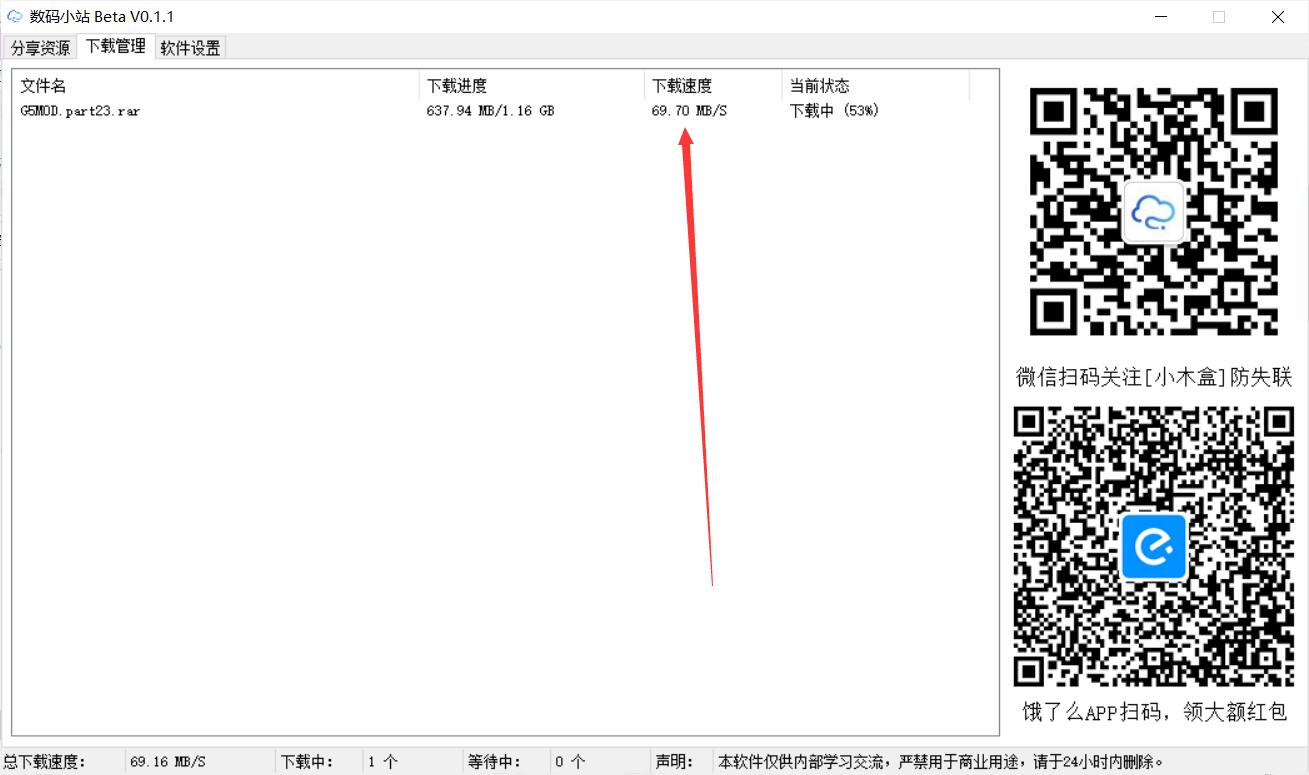Switch to the 分享资源 tab
This screenshot has height=775, width=1309.
[x=39, y=46]
